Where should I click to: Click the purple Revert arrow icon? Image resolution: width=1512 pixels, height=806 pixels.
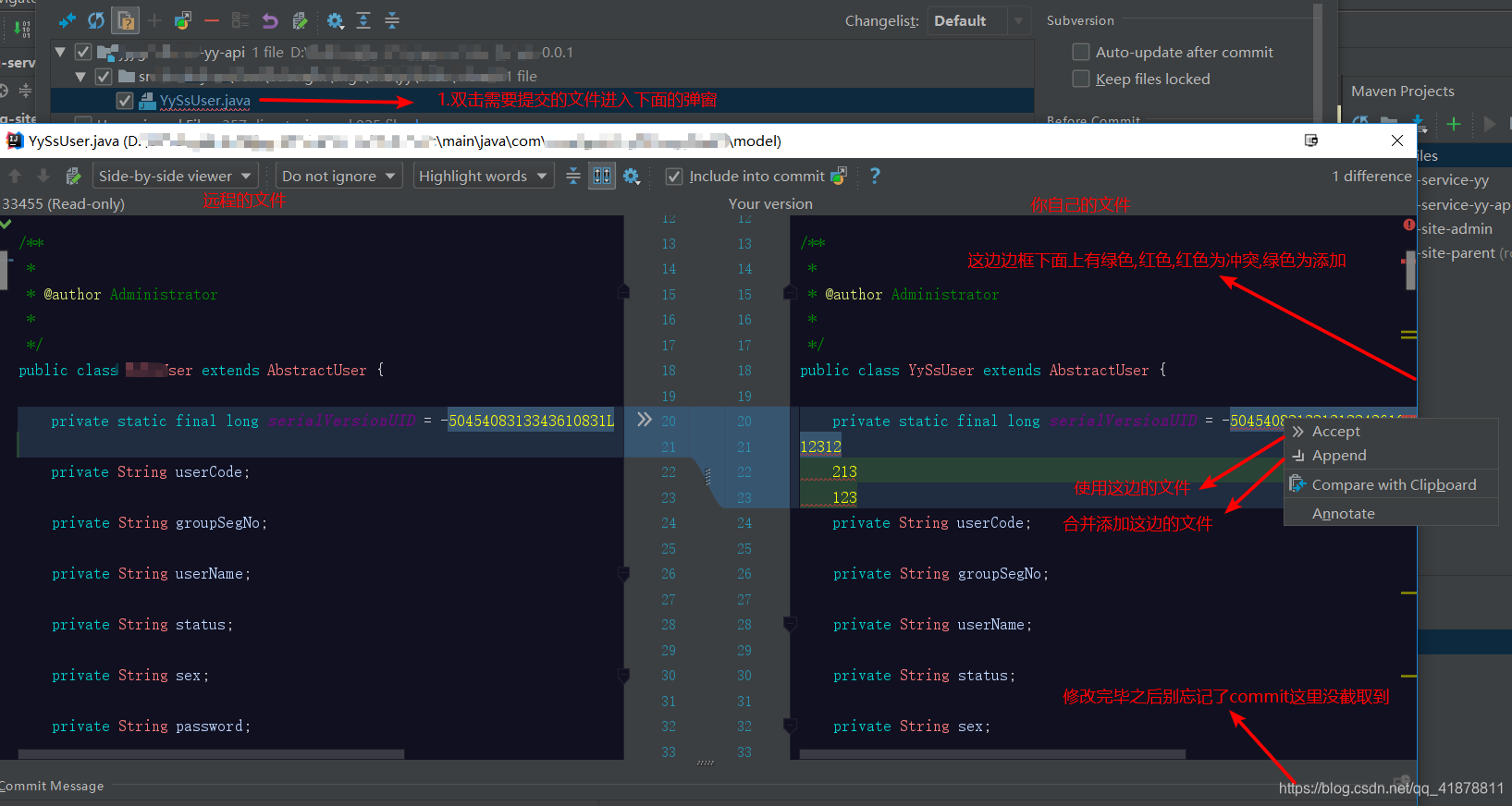[x=270, y=20]
